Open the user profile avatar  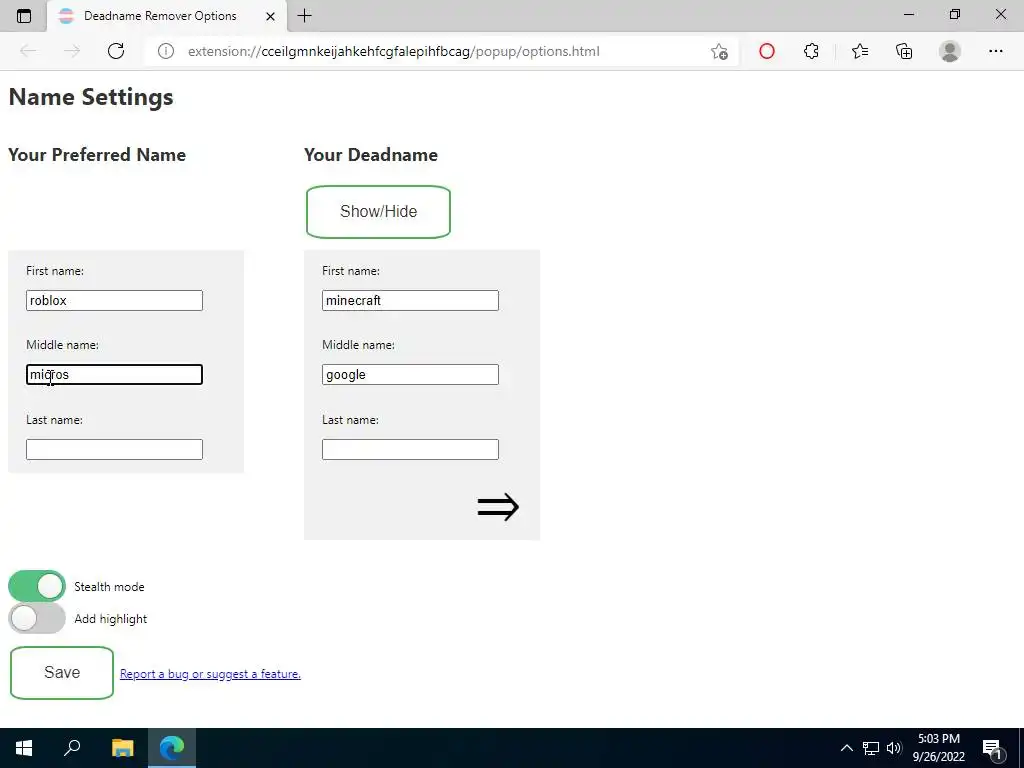(x=950, y=51)
